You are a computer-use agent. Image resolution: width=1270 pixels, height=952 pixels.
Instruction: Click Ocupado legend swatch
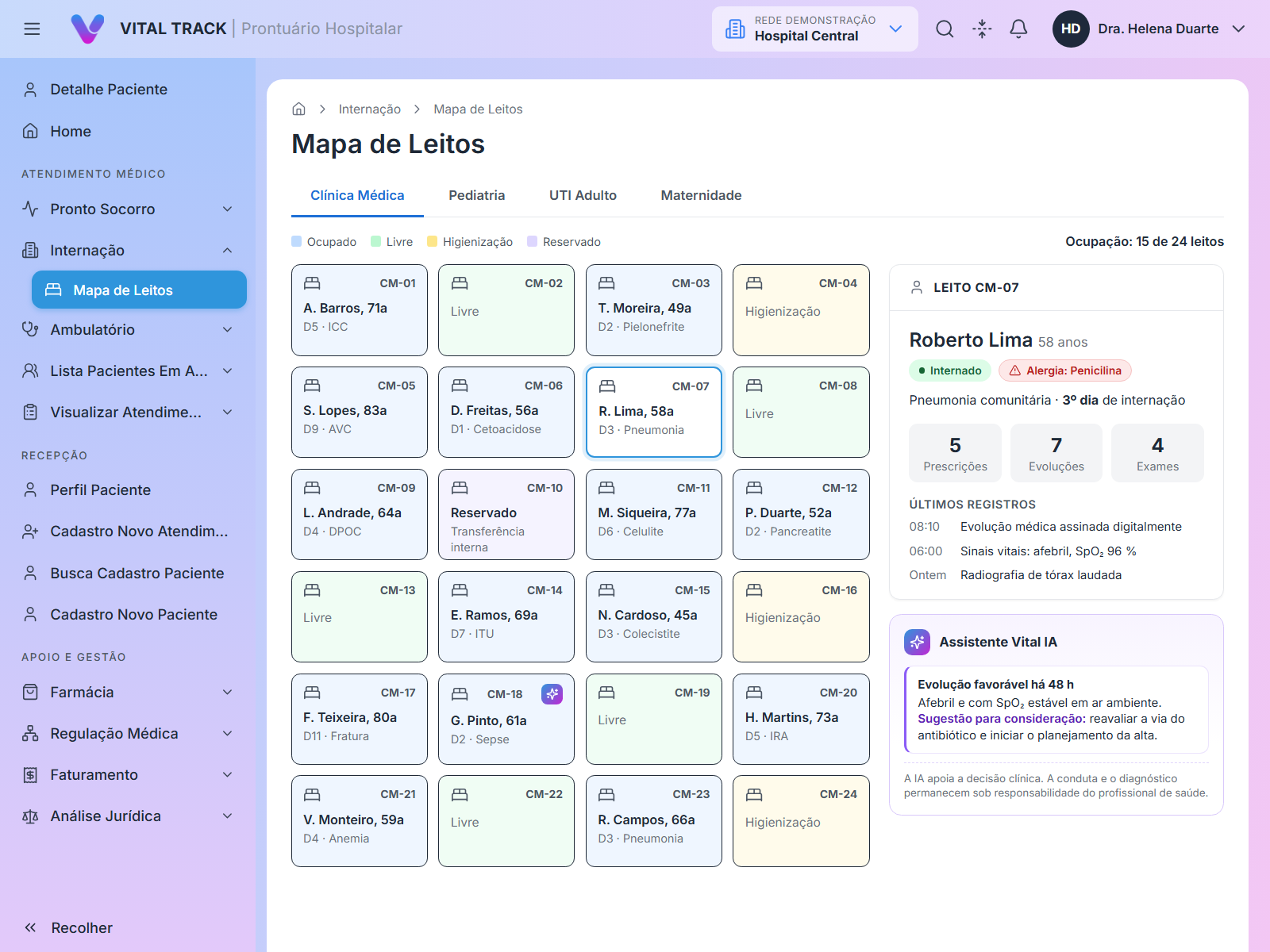coord(297,241)
